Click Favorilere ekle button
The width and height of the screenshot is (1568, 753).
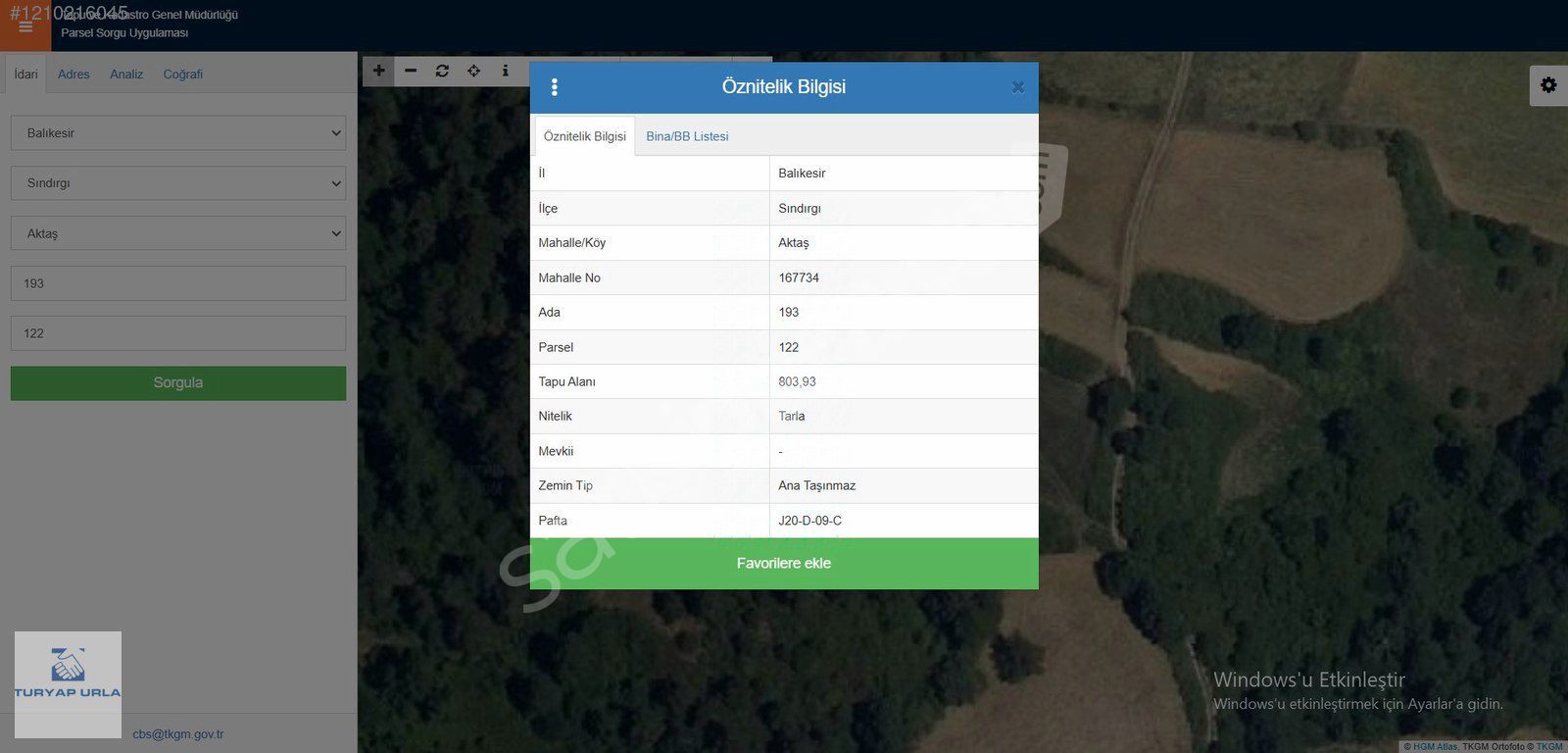pyautogui.click(x=784, y=563)
